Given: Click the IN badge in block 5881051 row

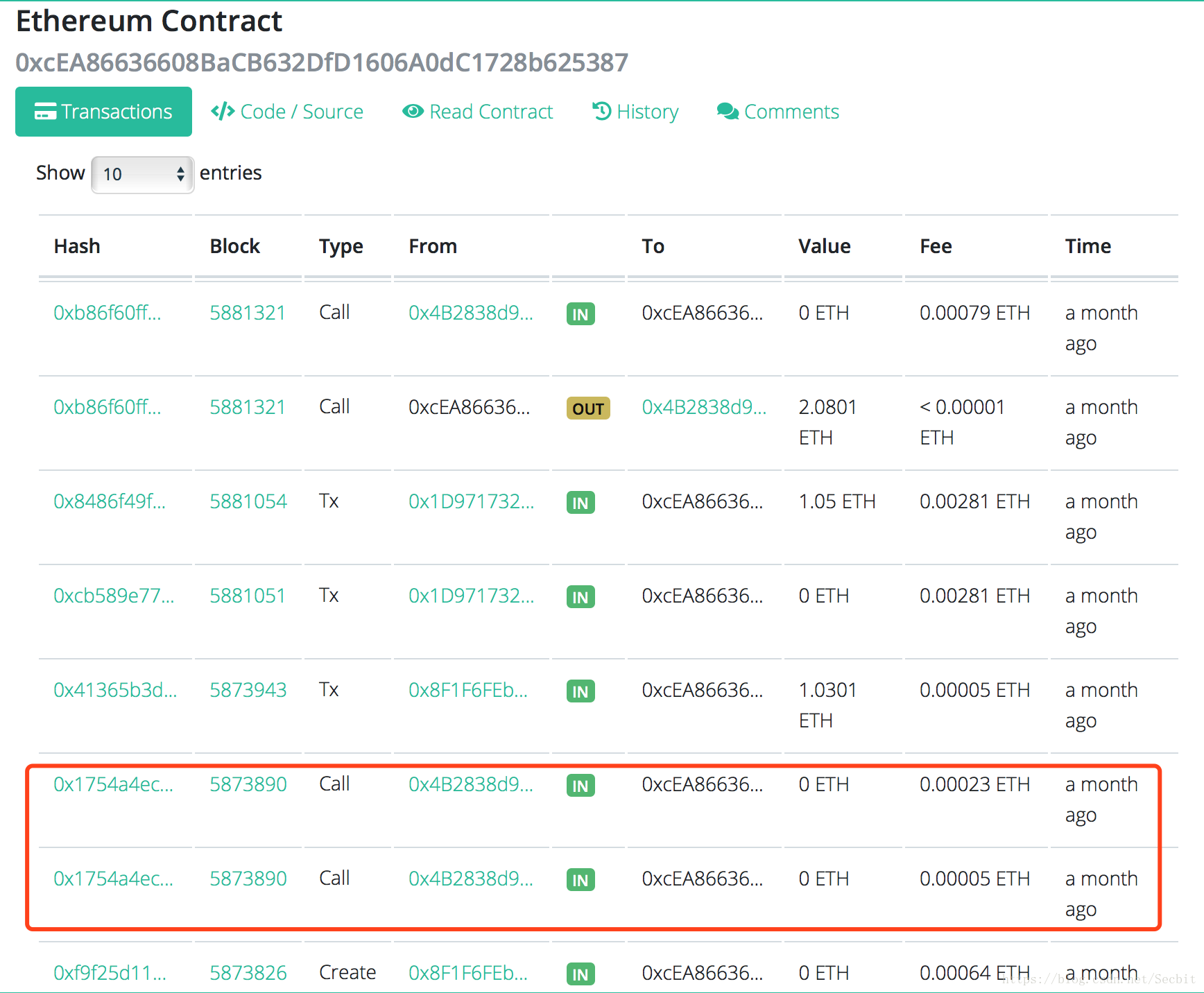Looking at the screenshot, I should (580, 597).
